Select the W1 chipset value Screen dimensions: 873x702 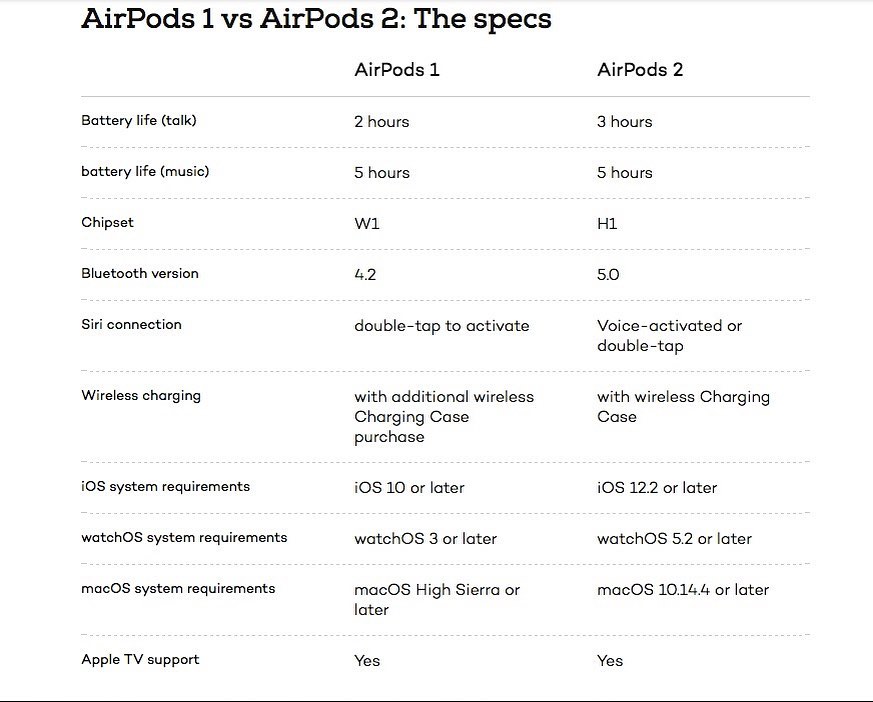tap(367, 223)
